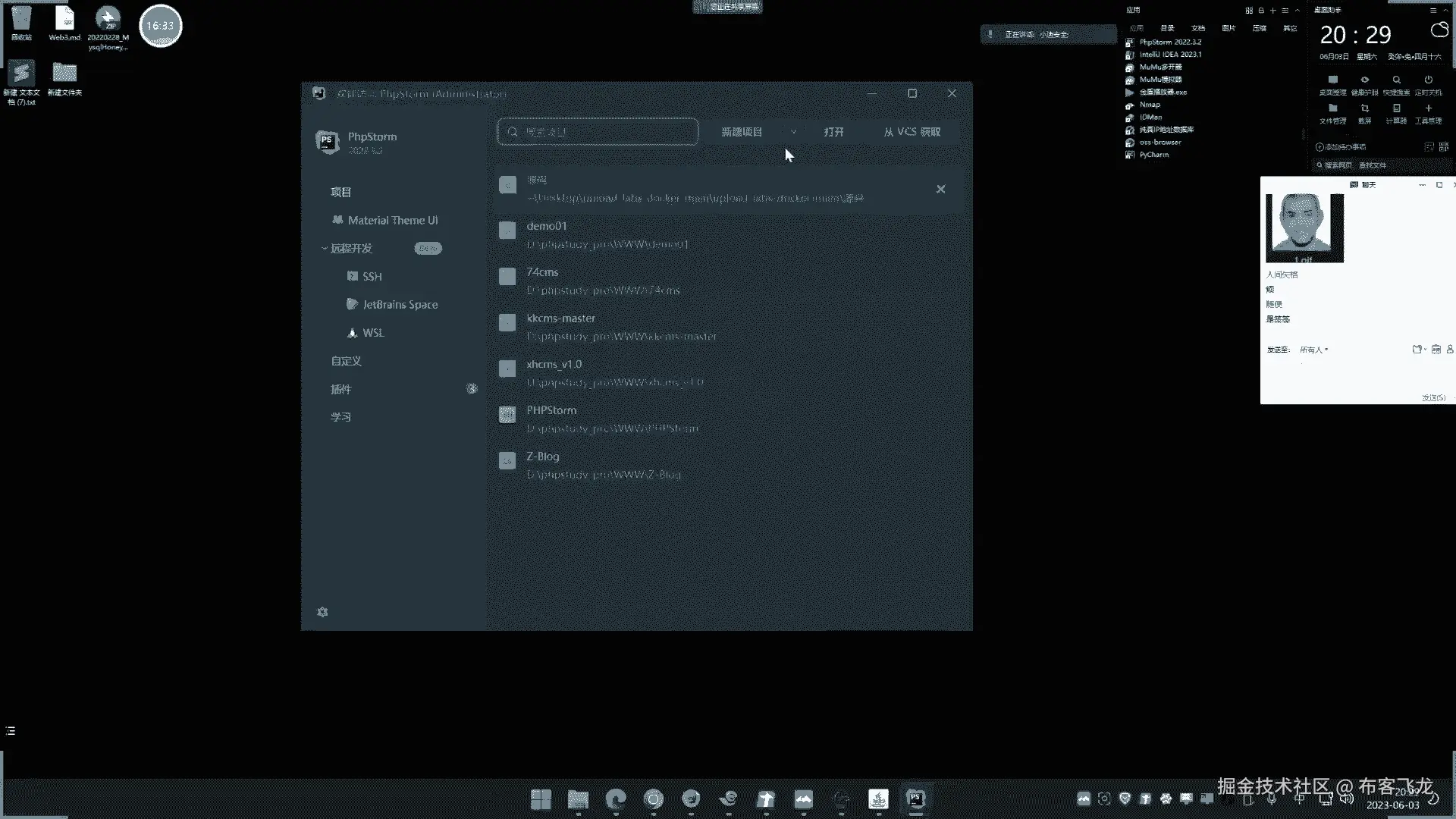Collapse the 远程开发 remote development section
Screen dimensions: 1456x819
click(325, 249)
